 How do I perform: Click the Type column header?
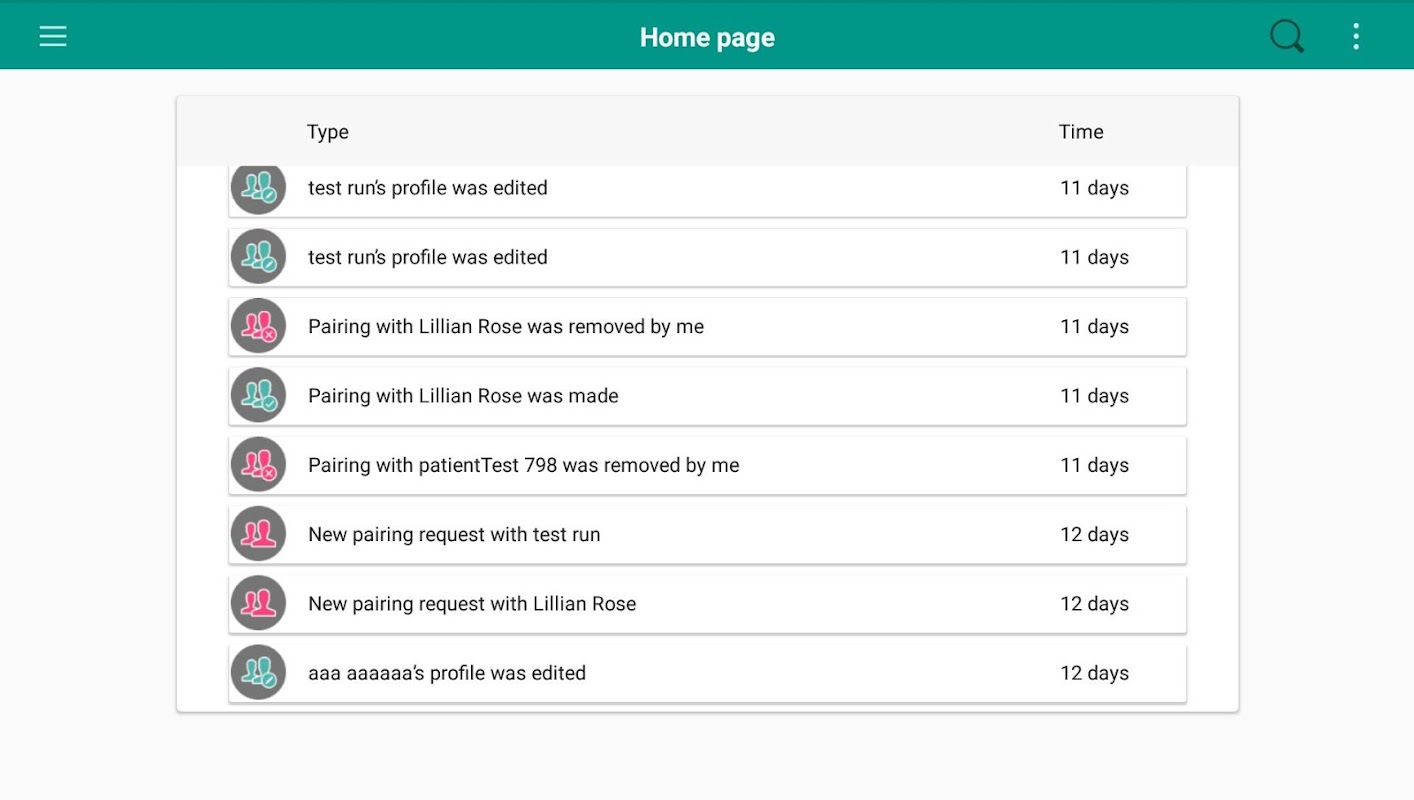coord(327,132)
